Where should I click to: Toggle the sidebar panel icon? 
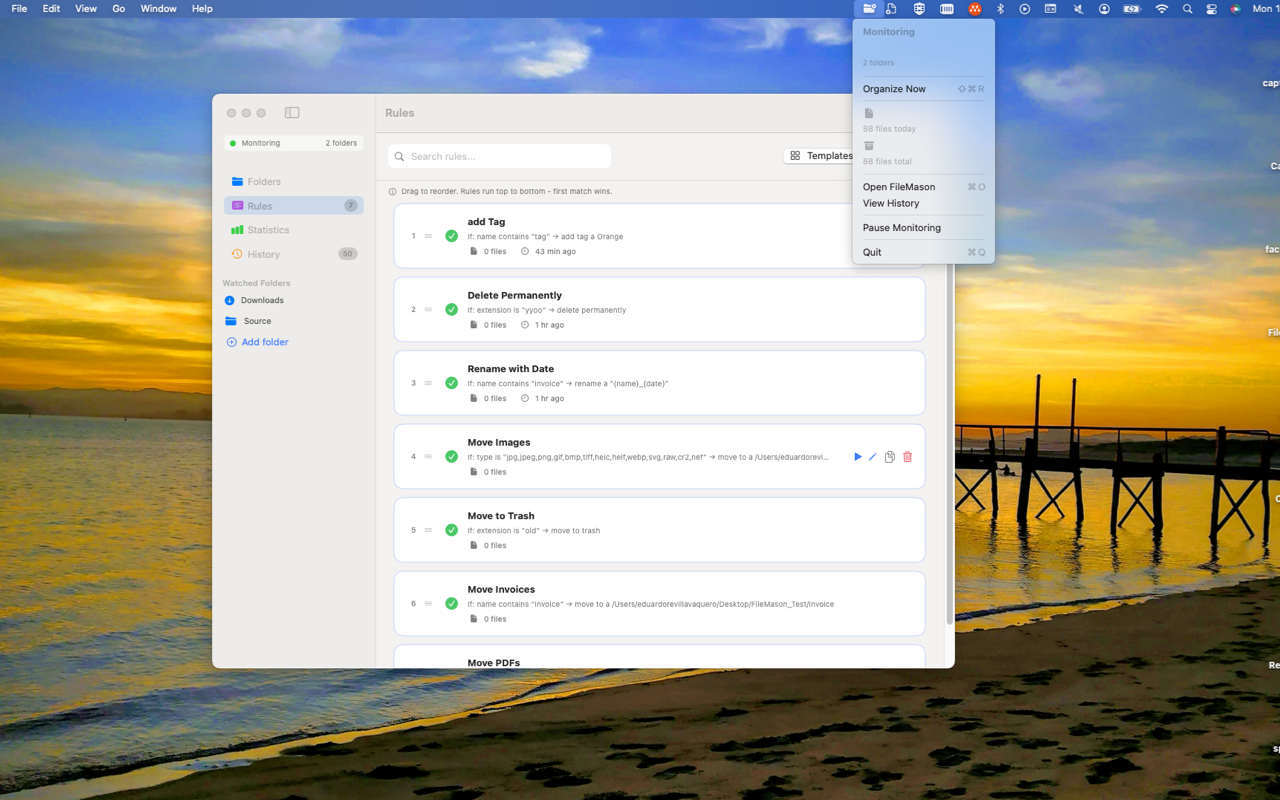point(292,113)
